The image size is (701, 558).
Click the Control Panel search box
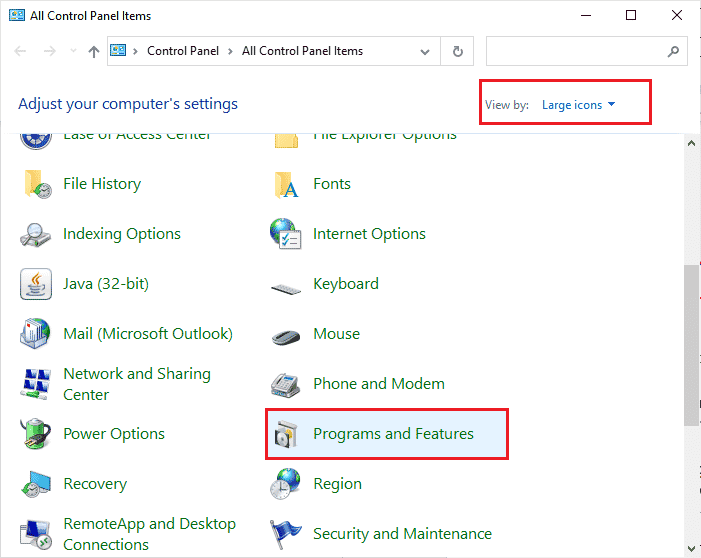point(587,51)
